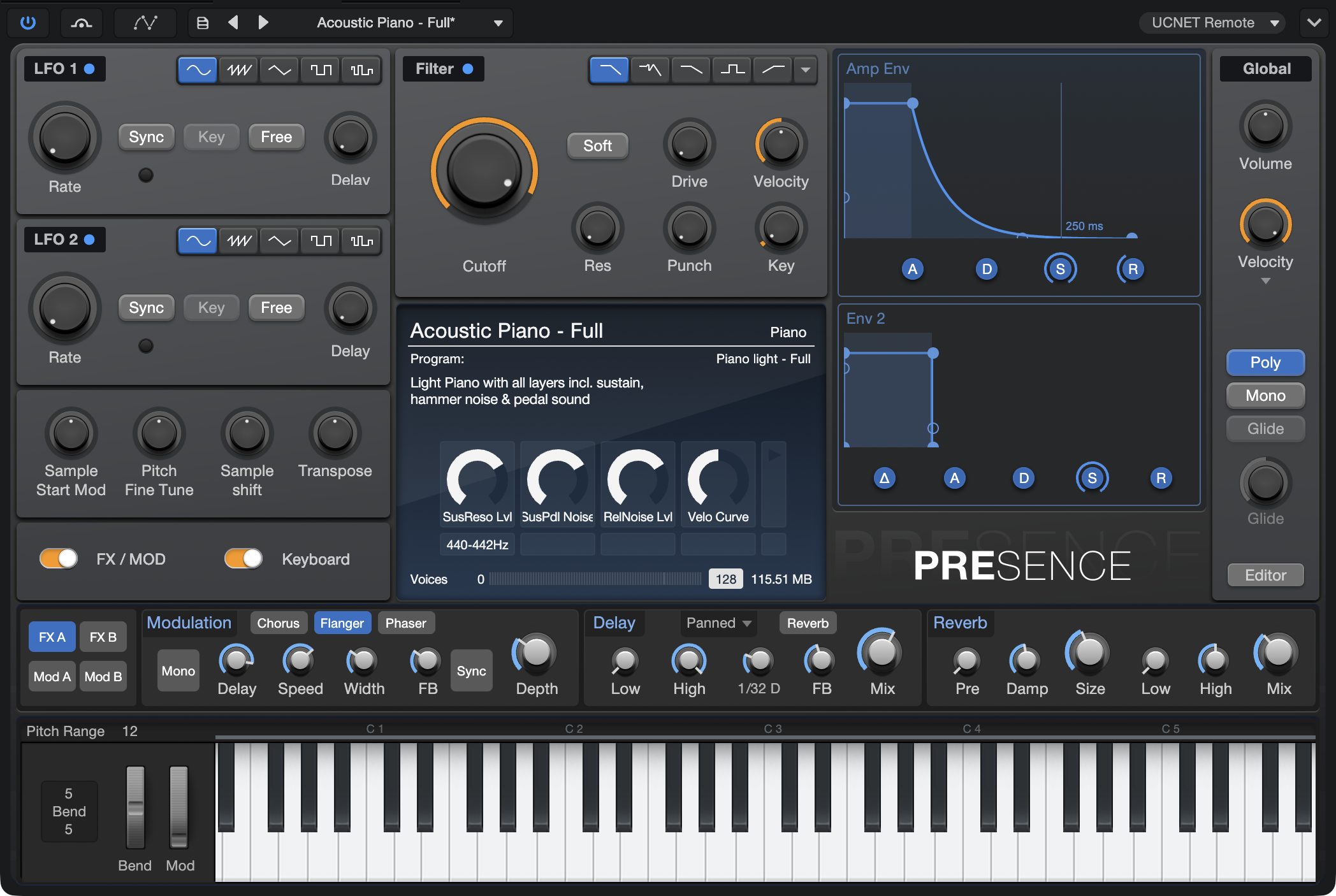Select FX B tab
Image resolution: width=1336 pixels, height=896 pixels.
(103, 637)
